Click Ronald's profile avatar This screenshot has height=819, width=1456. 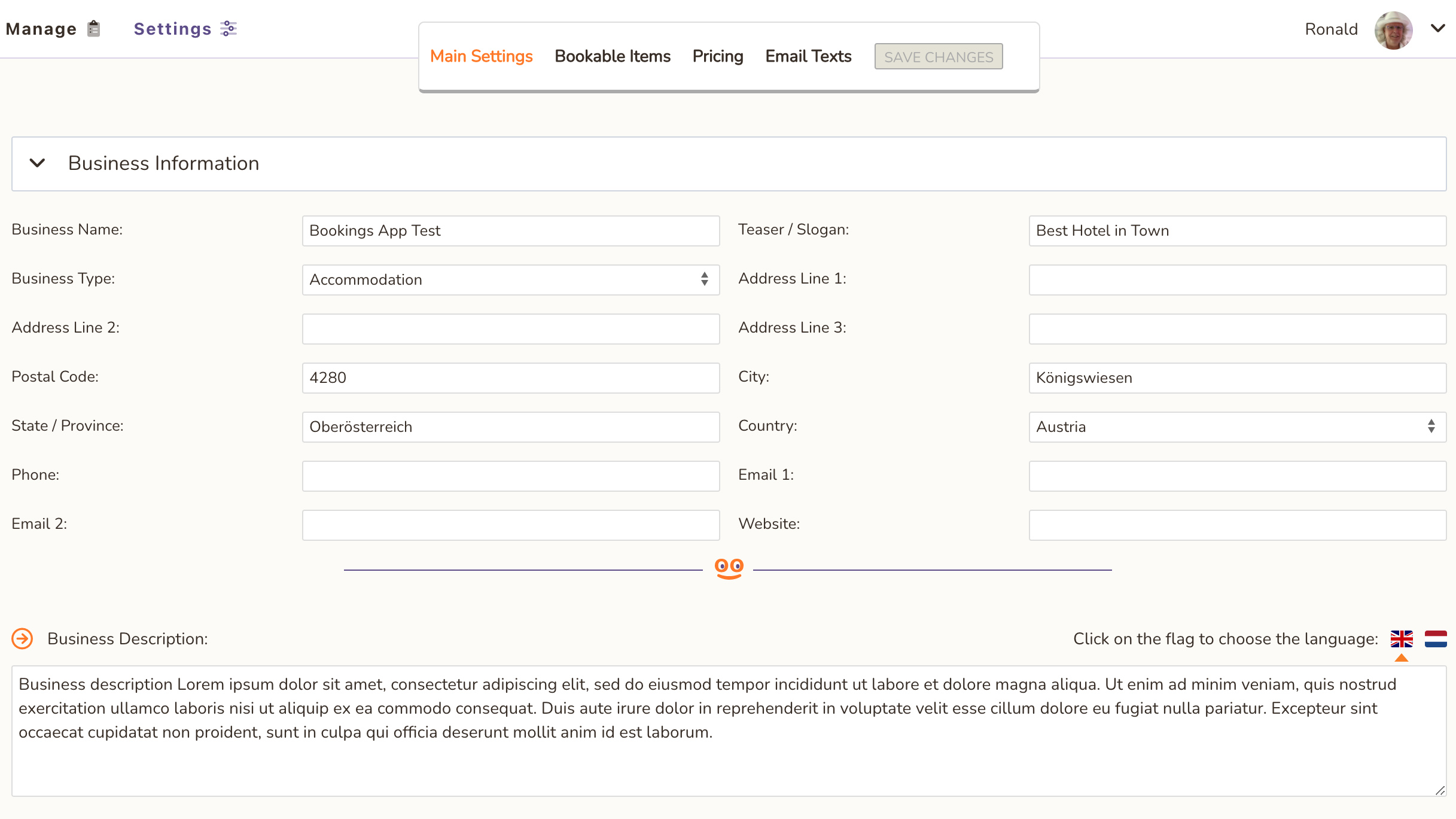[x=1393, y=29]
